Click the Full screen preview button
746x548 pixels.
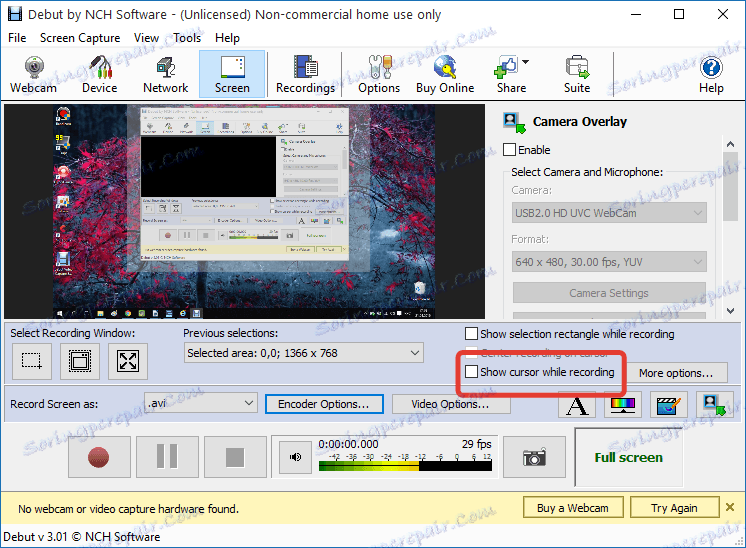tap(628, 457)
